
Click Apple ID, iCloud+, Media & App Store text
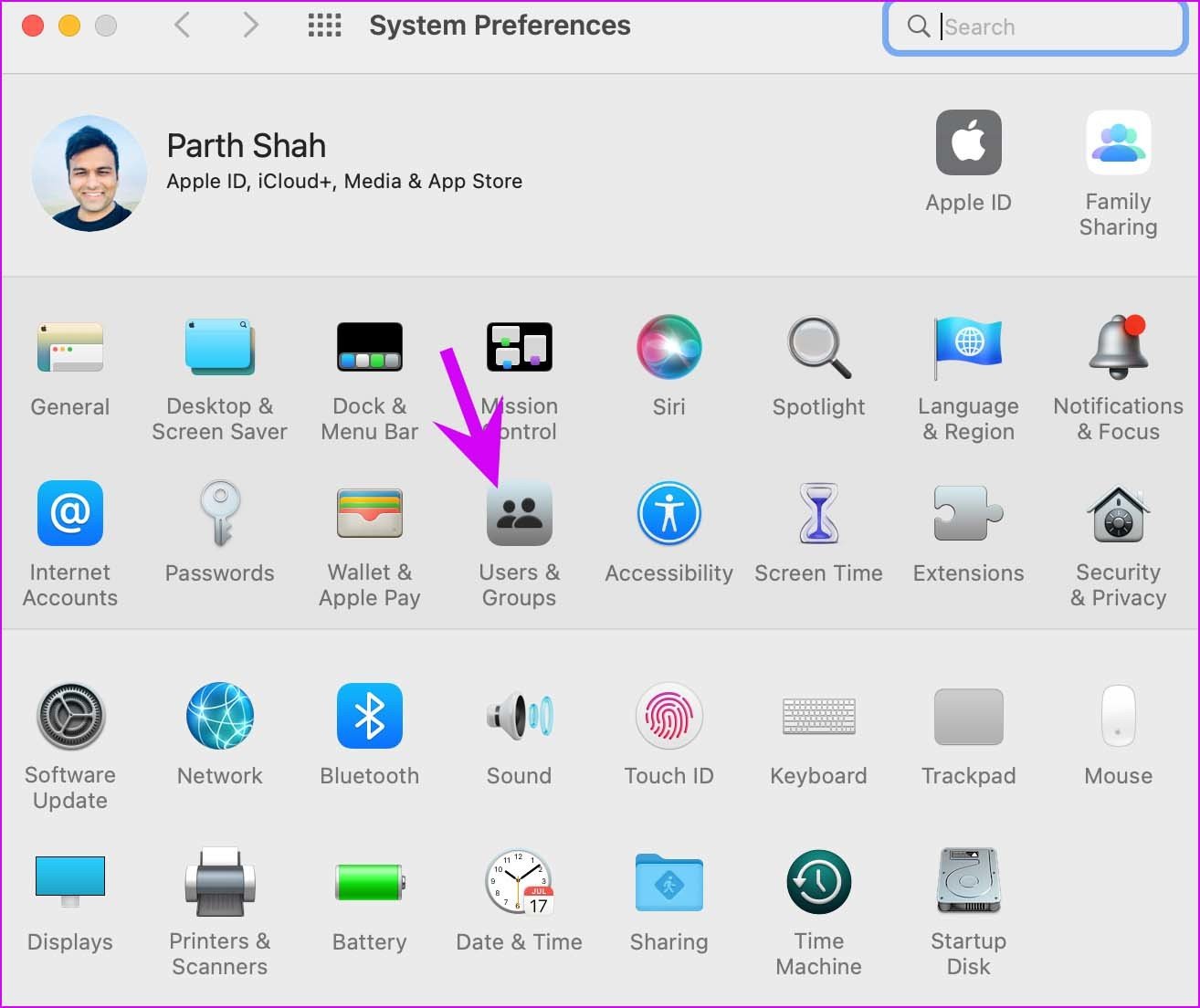(344, 181)
